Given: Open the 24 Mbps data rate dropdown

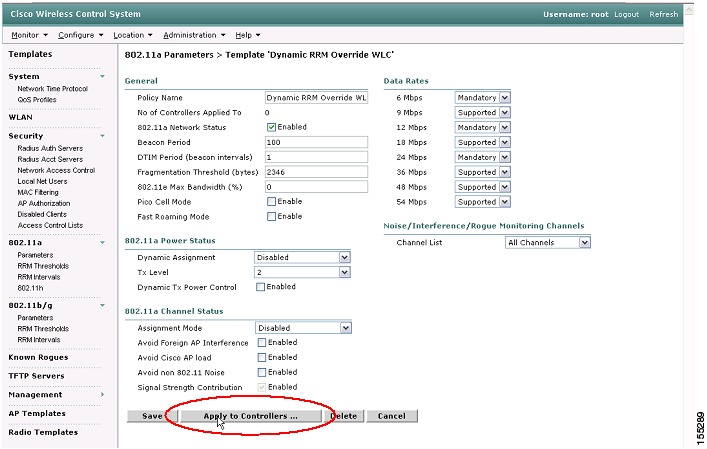Looking at the screenshot, I should pos(482,157).
